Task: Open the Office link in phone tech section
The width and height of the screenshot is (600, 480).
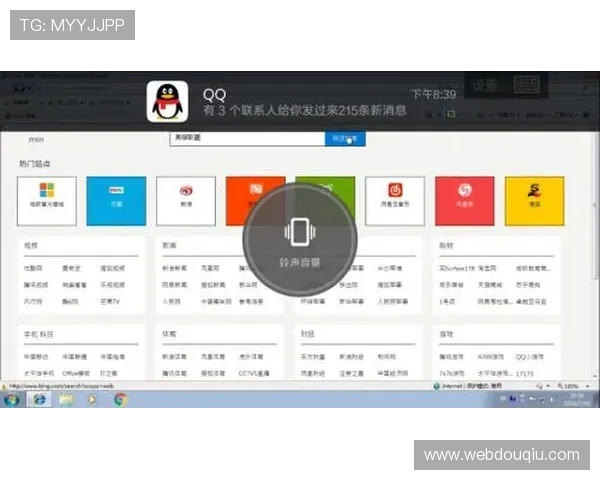Action: [76, 373]
